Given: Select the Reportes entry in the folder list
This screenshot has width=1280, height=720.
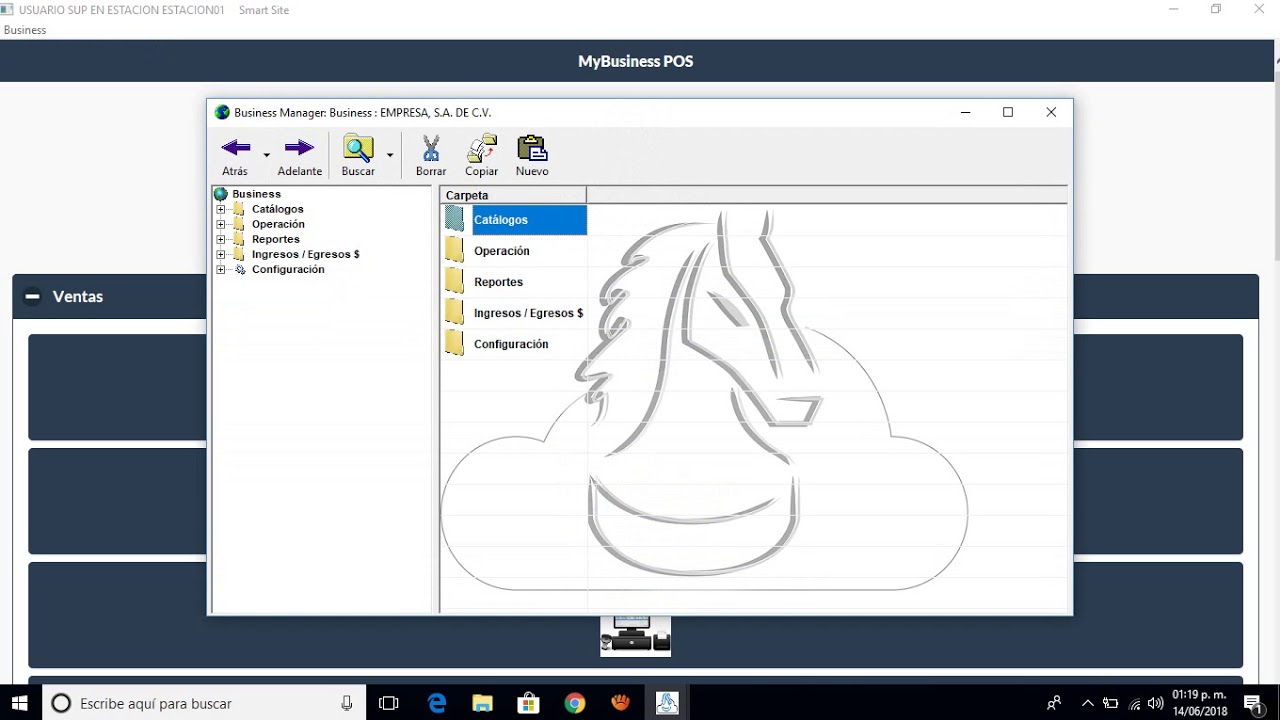Looking at the screenshot, I should (x=498, y=282).
